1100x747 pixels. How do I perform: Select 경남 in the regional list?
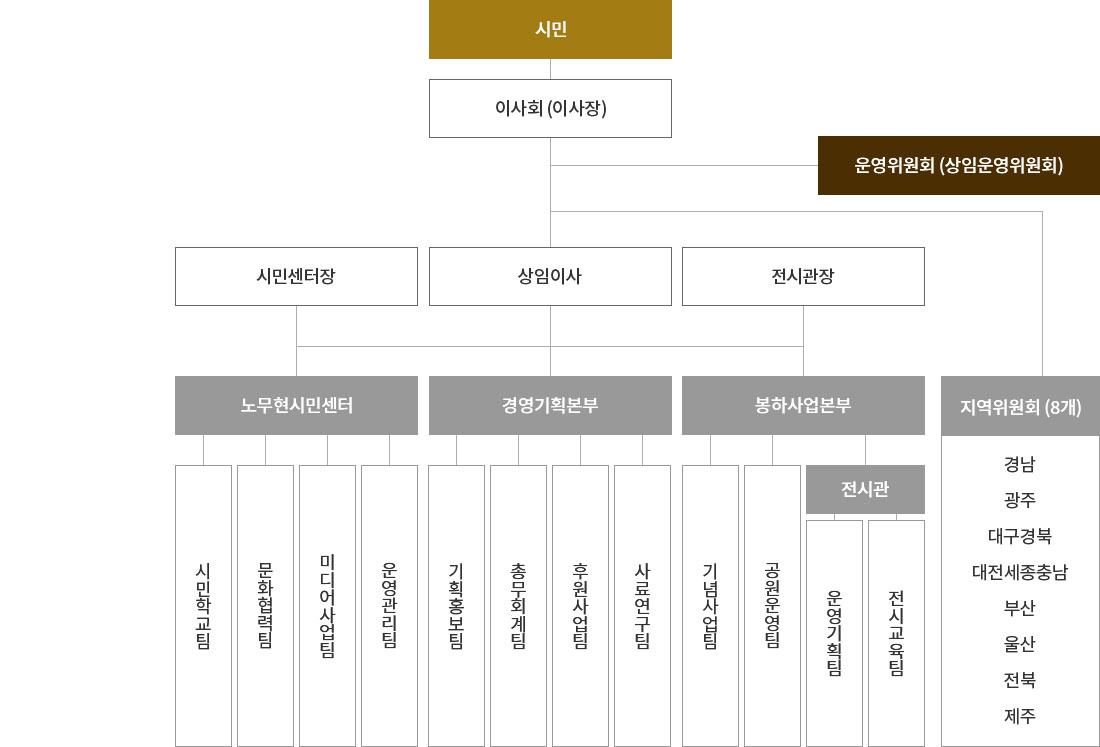(x=1019, y=464)
